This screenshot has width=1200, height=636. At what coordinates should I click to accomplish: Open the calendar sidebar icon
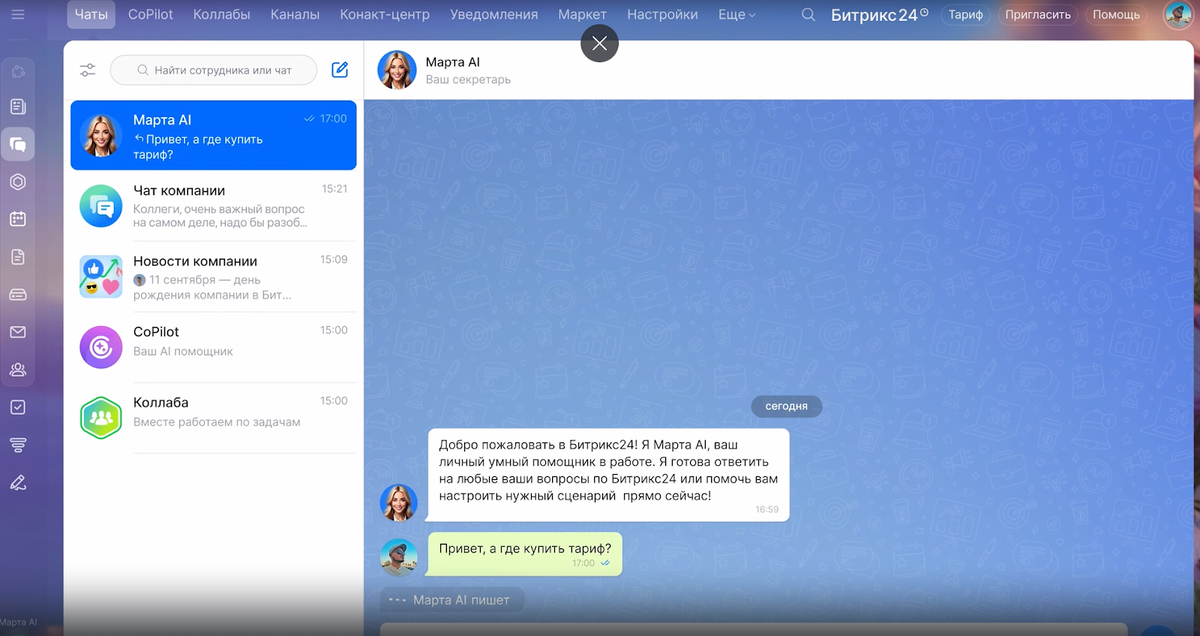pyautogui.click(x=18, y=219)
